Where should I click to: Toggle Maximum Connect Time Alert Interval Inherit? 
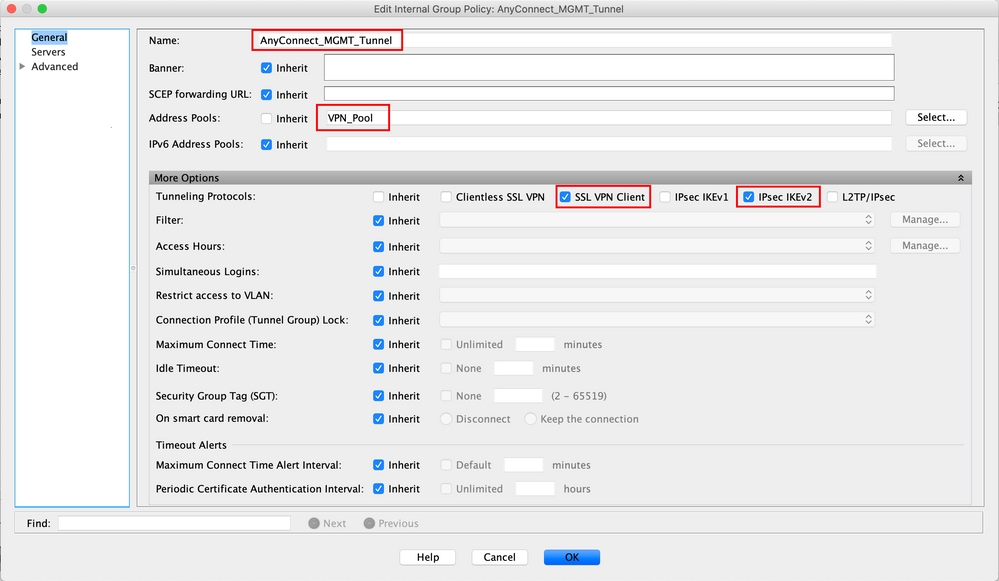click(x=378, y=465)
